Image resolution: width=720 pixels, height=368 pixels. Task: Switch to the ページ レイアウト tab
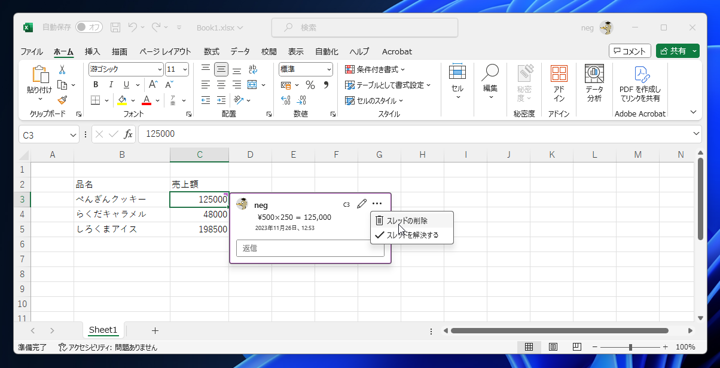click(x=165, y=51)
